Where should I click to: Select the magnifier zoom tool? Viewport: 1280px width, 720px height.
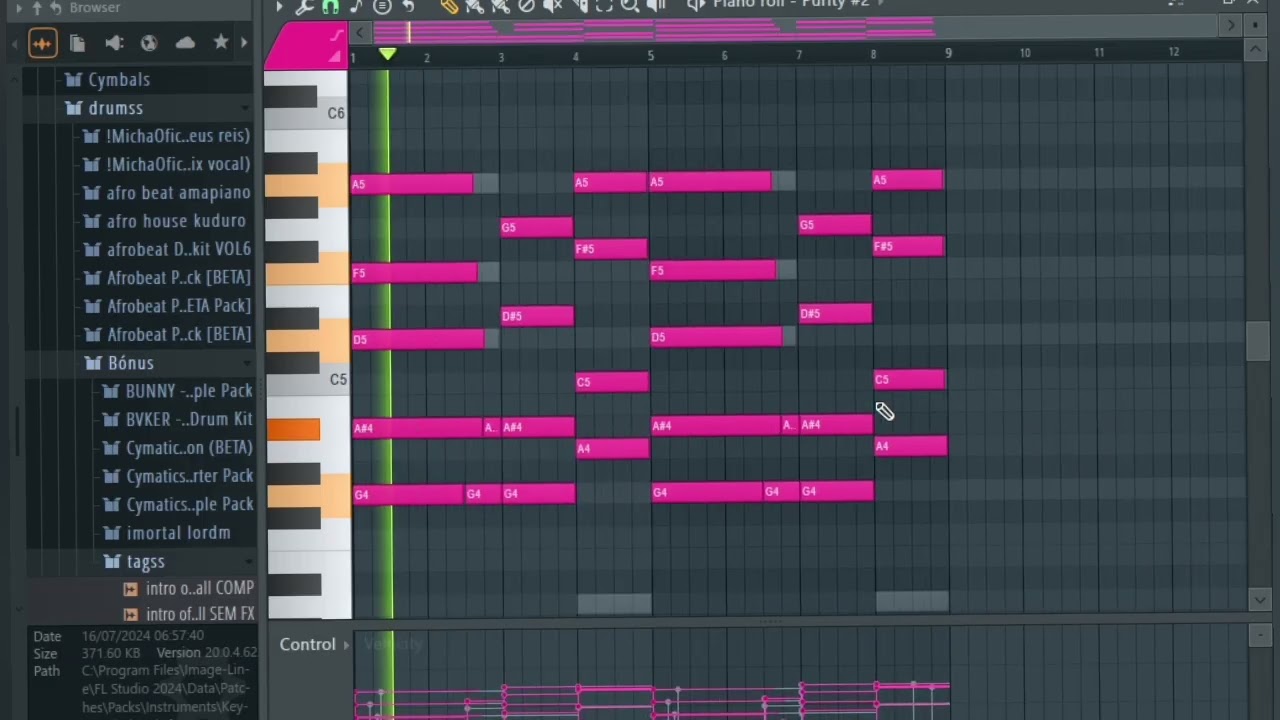630,6
